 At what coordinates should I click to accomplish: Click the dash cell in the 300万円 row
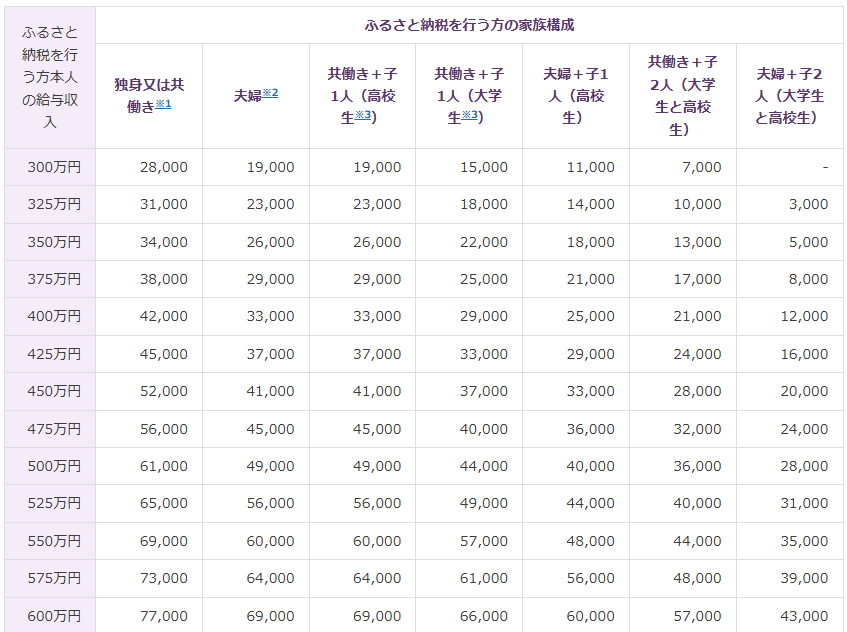coord(825,167)
